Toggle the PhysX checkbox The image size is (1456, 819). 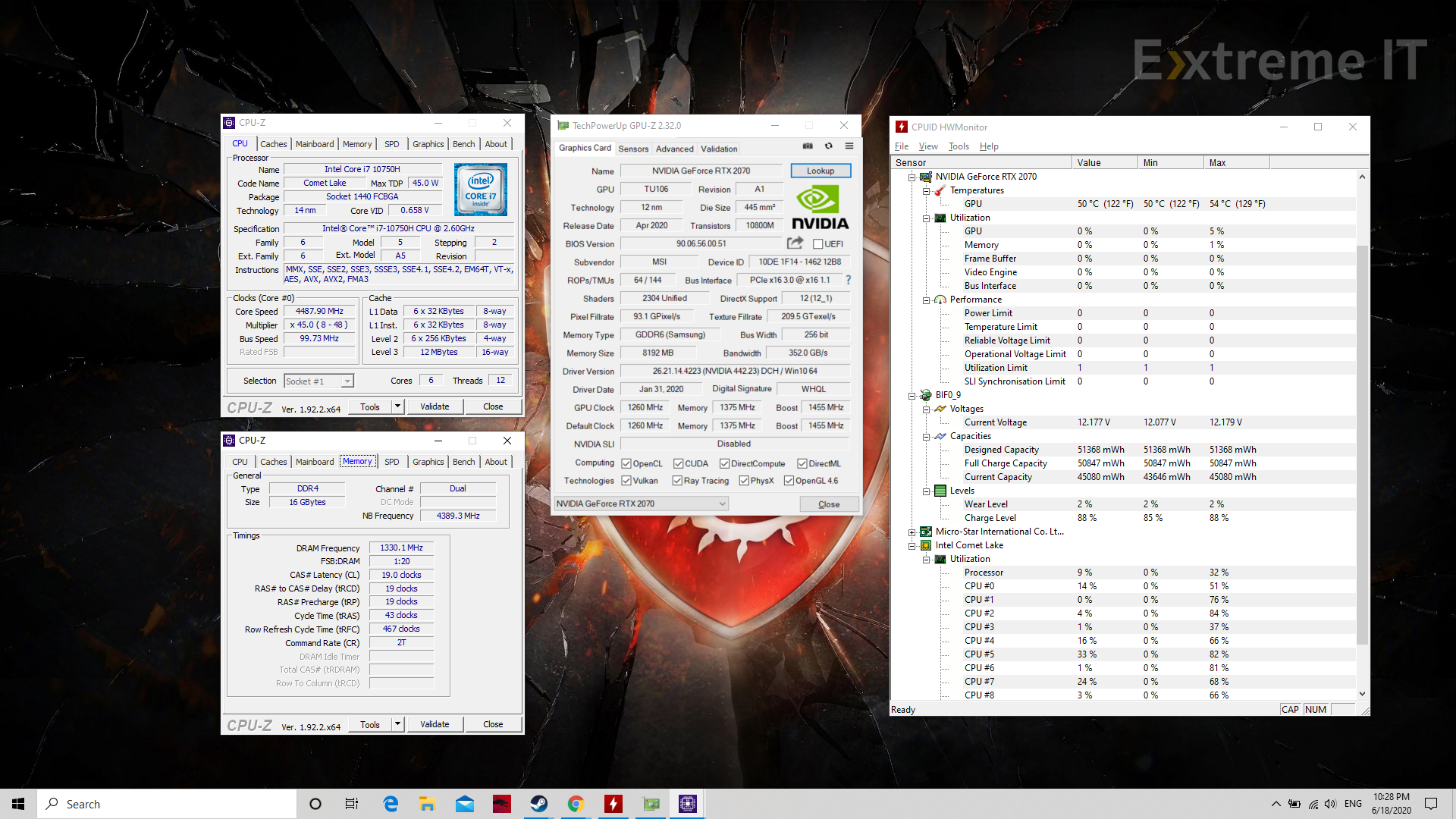744,481
